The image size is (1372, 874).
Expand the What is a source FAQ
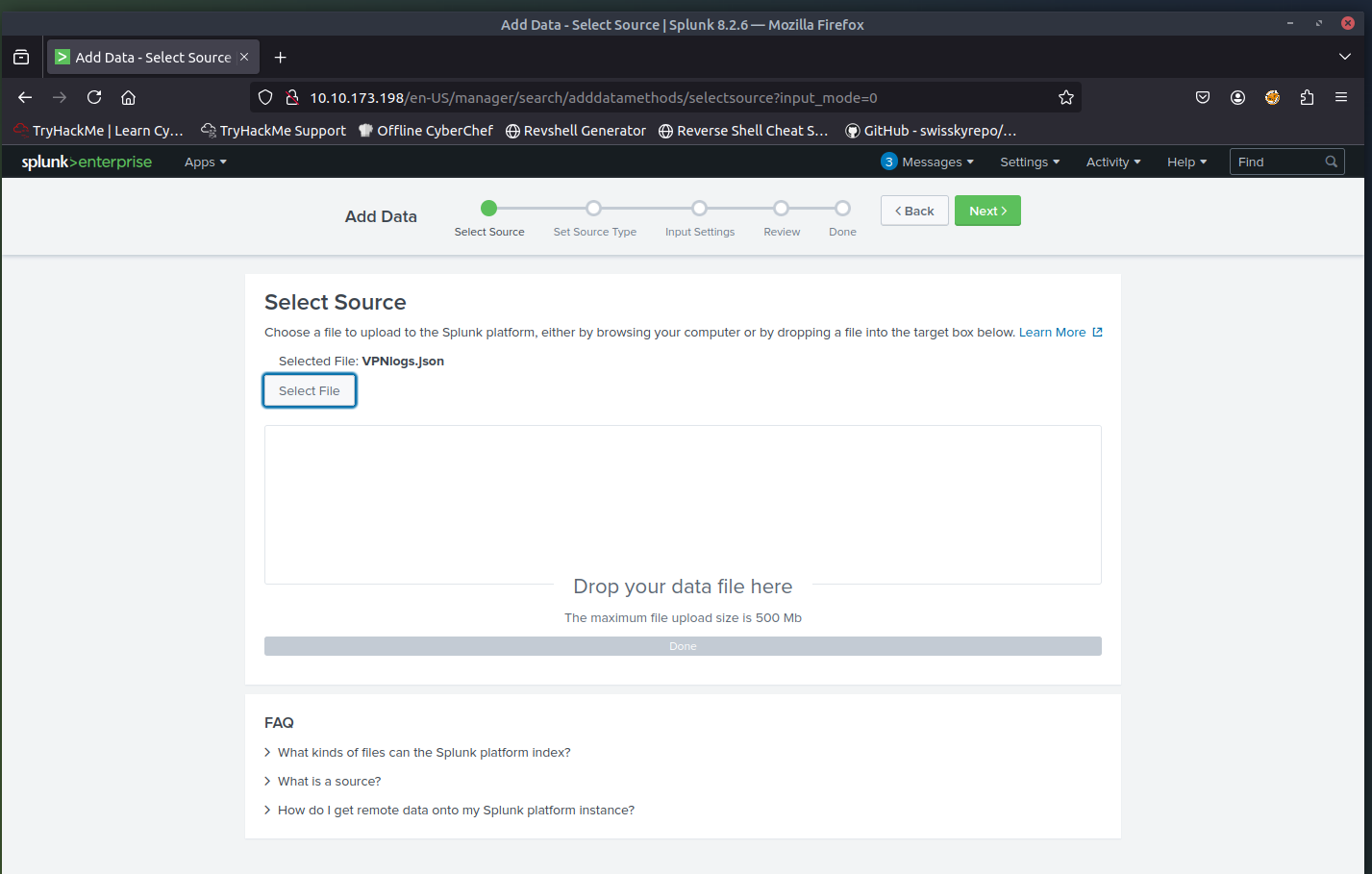tap(323, 782)
